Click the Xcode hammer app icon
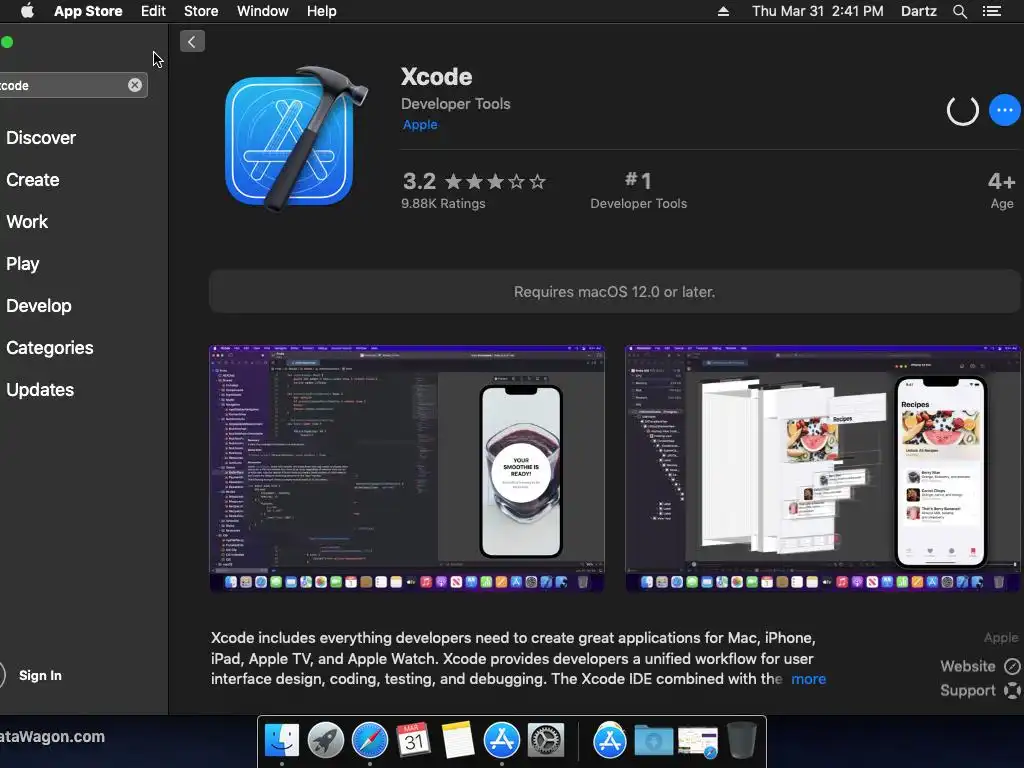The width and height of the screenshot is (1024, 768). 296,138
